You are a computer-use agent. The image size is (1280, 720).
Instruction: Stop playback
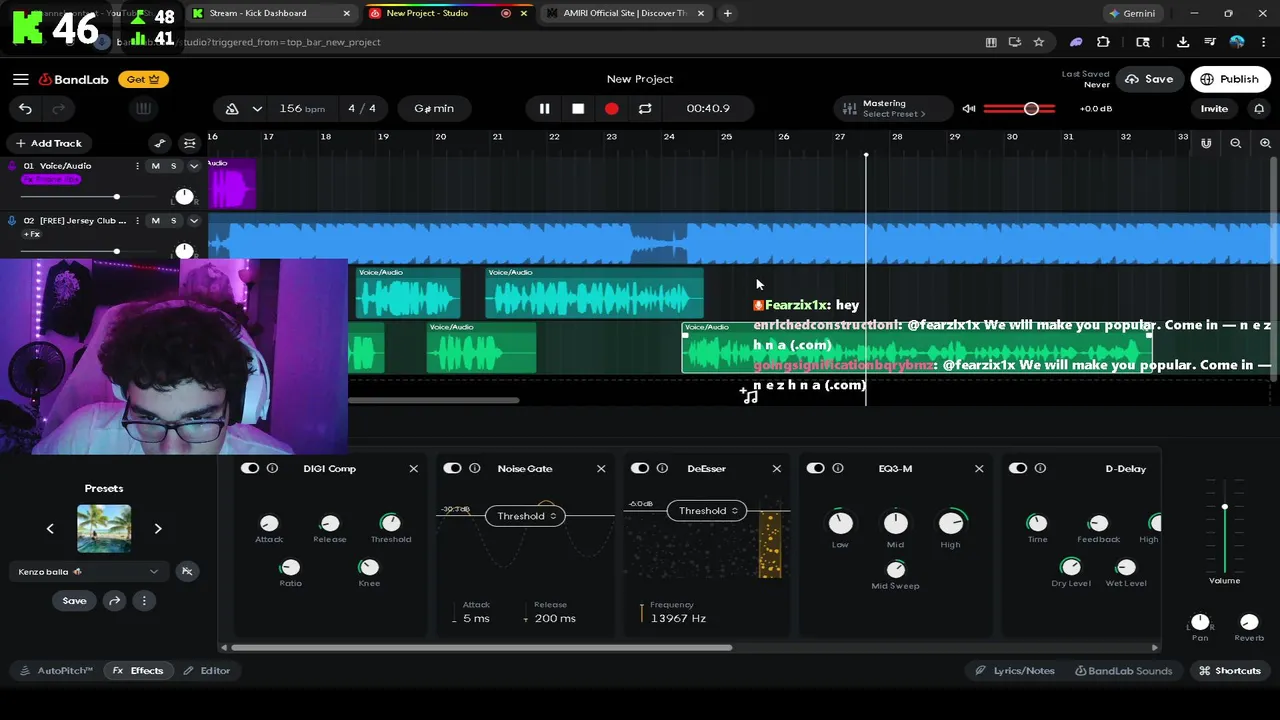pyautogui.click(x=578, y=109)
